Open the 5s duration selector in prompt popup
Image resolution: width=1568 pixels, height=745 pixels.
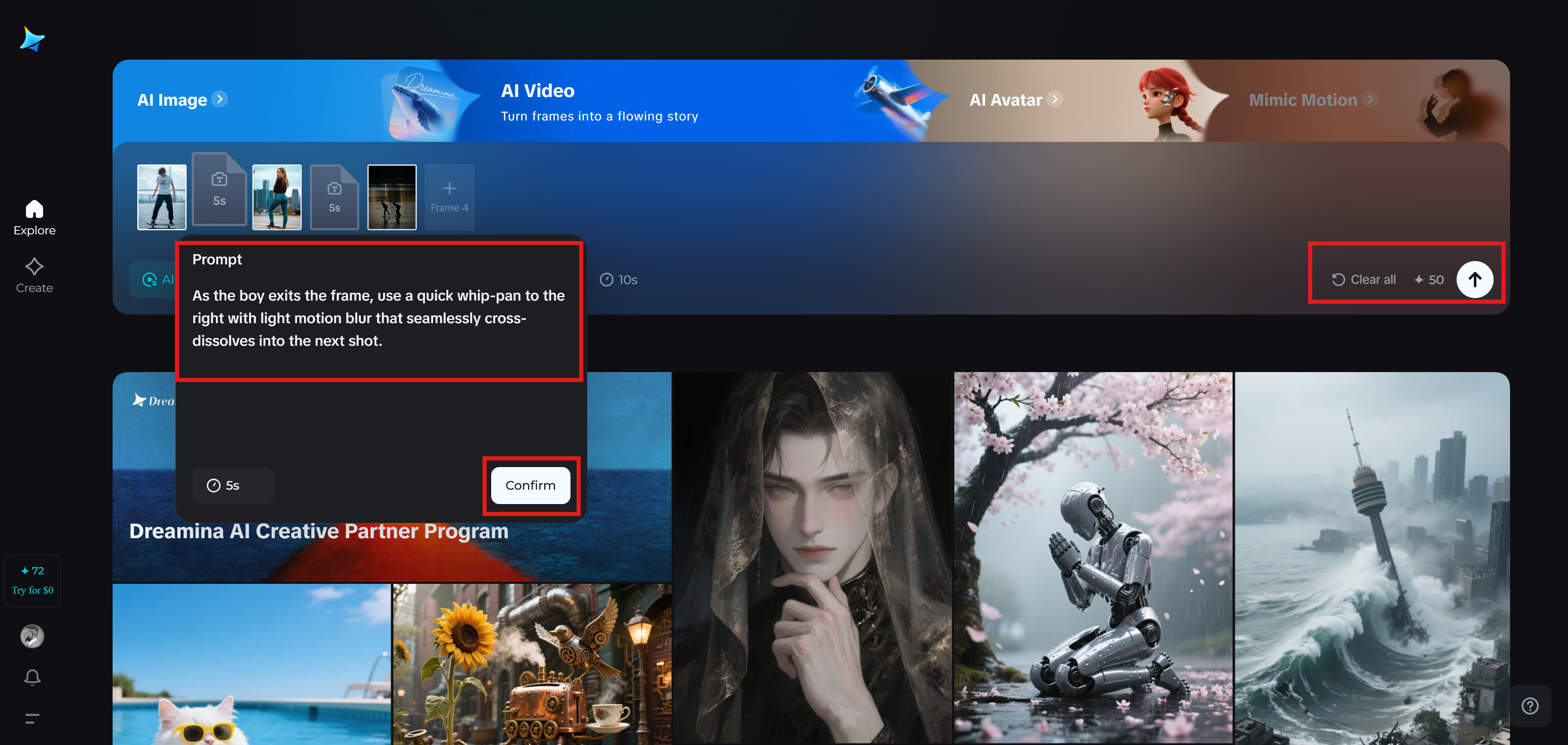click(233, 485)
